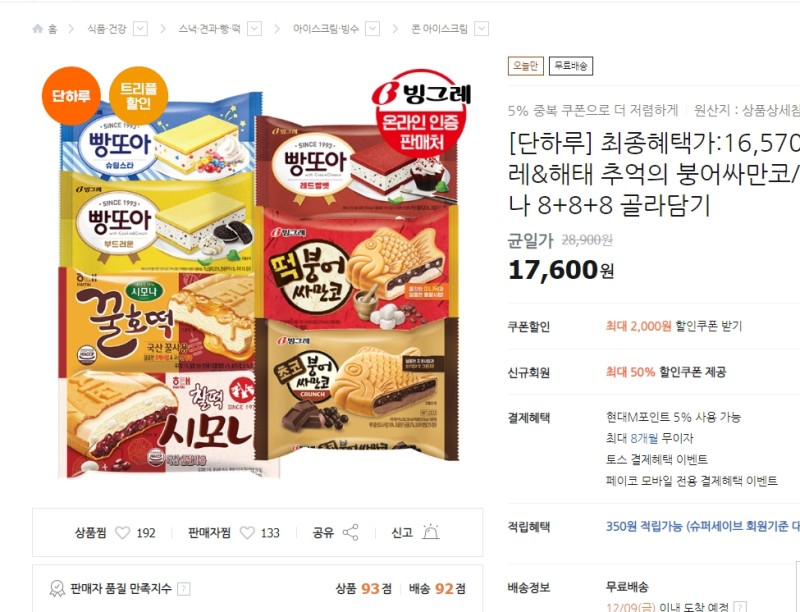Click the home icon in breadcrumb

(38, 29)
